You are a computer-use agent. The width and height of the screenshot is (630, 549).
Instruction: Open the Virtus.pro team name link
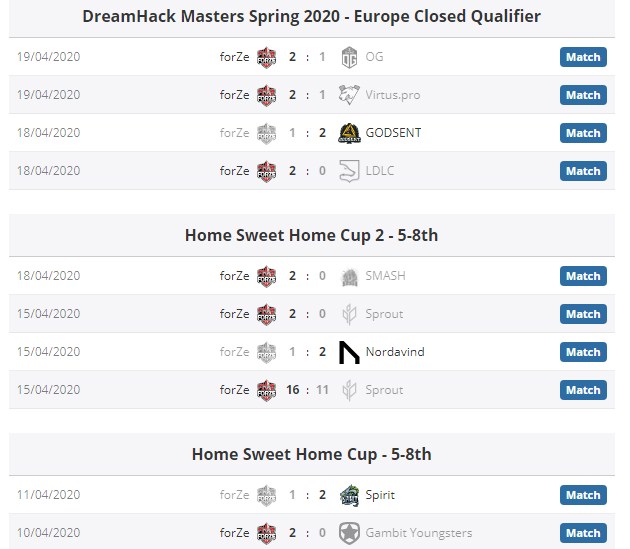pyautogui.click(x=394, y=95)
